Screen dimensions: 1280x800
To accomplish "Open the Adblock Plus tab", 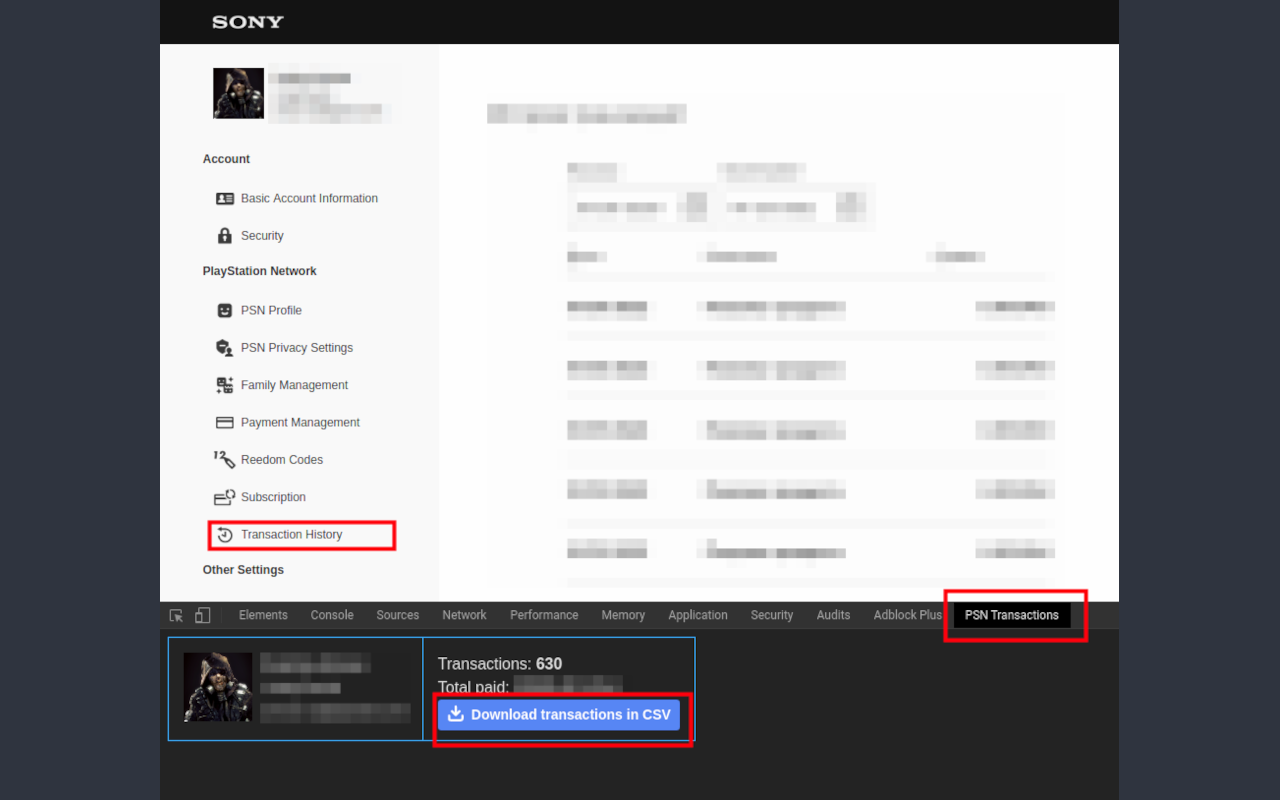I will [908, 615].
